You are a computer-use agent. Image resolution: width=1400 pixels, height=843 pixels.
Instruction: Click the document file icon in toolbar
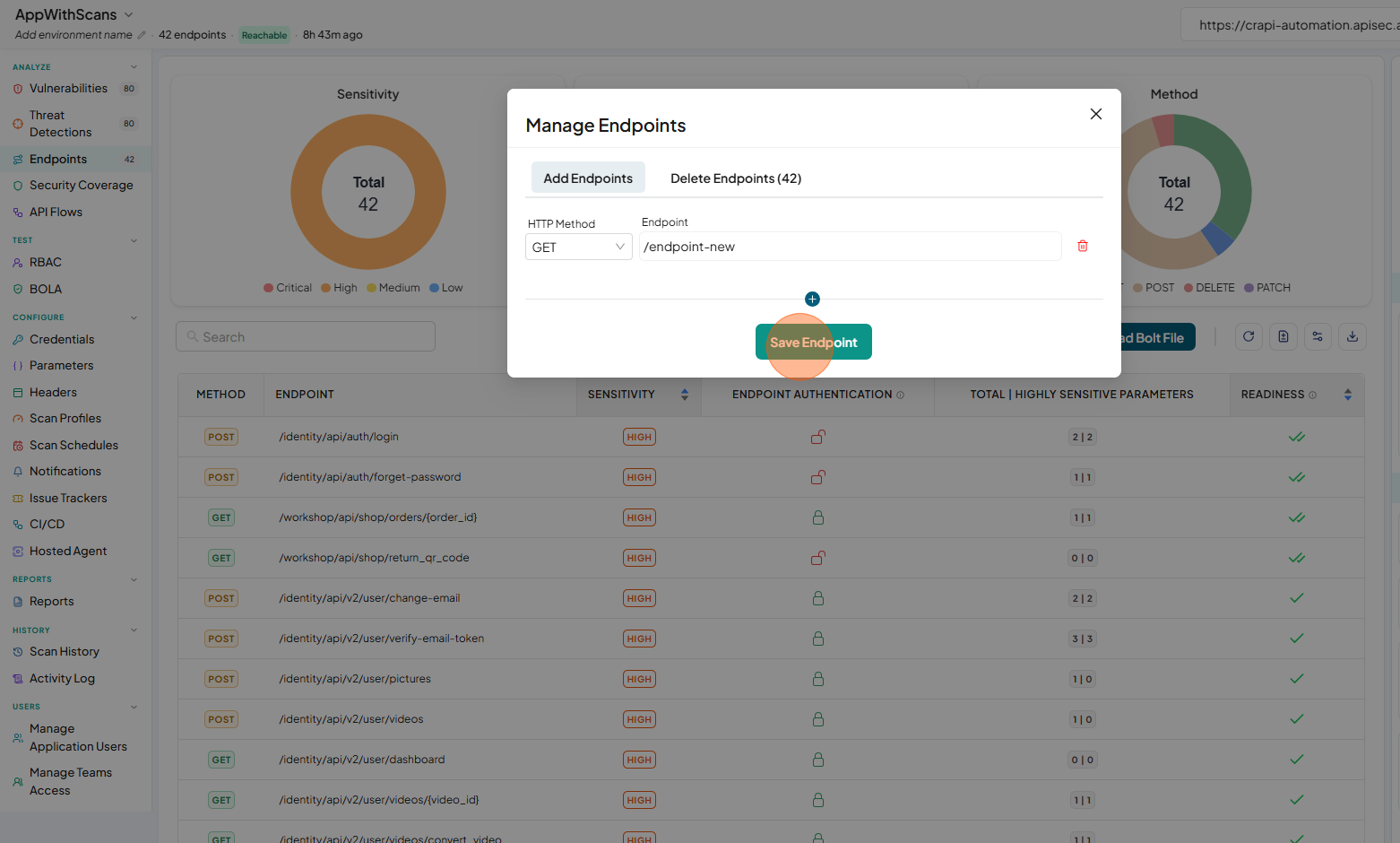[1283, 336]
